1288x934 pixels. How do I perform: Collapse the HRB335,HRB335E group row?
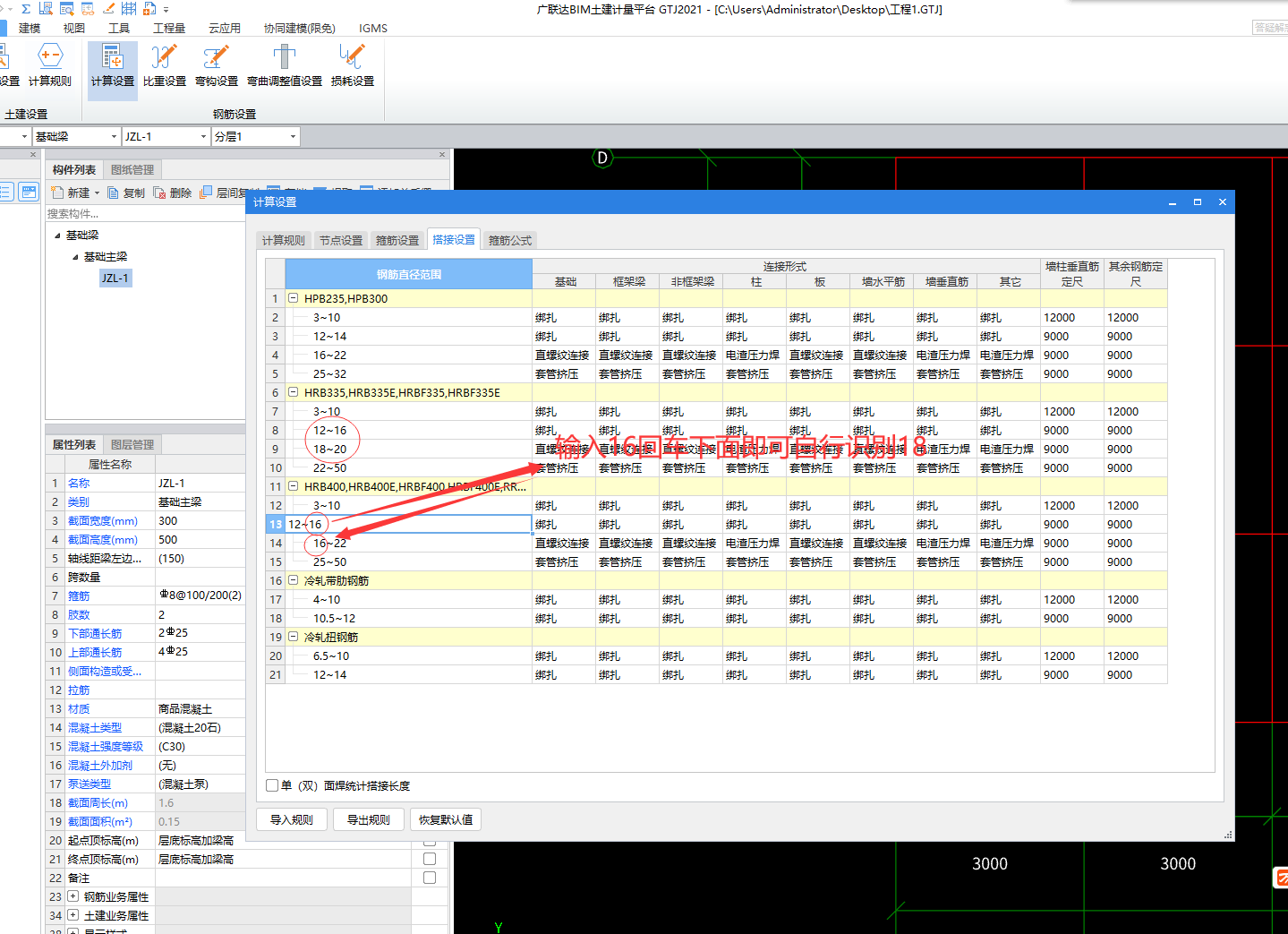pyautogui.click(x=293, y=392)
